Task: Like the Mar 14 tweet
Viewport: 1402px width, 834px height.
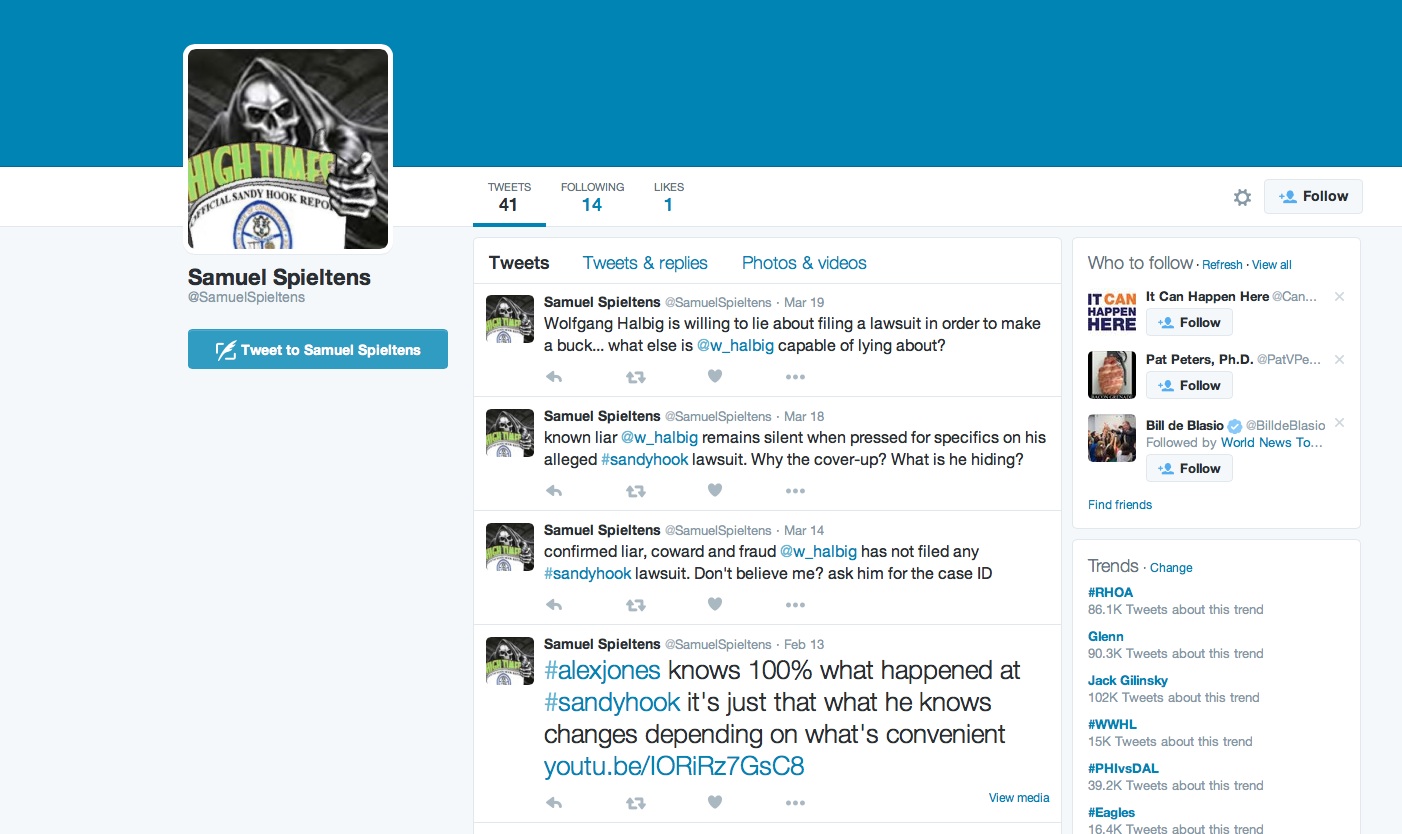Action: [x=714, y=604]
